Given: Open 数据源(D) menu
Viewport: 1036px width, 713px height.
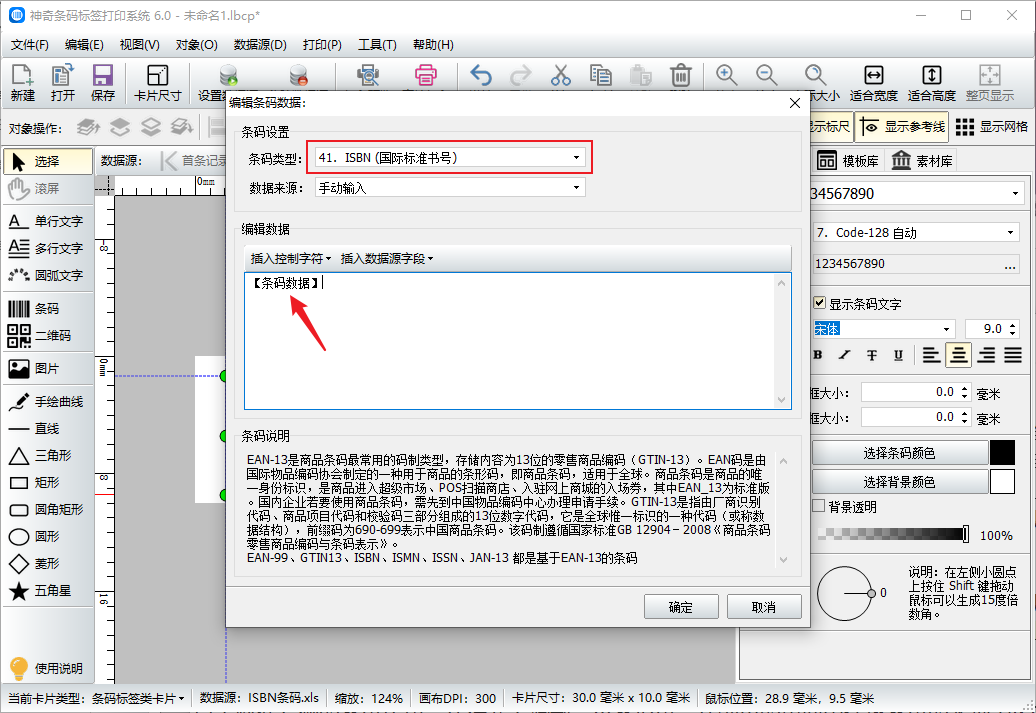Looking at the screenshot, I should point(260,45).
